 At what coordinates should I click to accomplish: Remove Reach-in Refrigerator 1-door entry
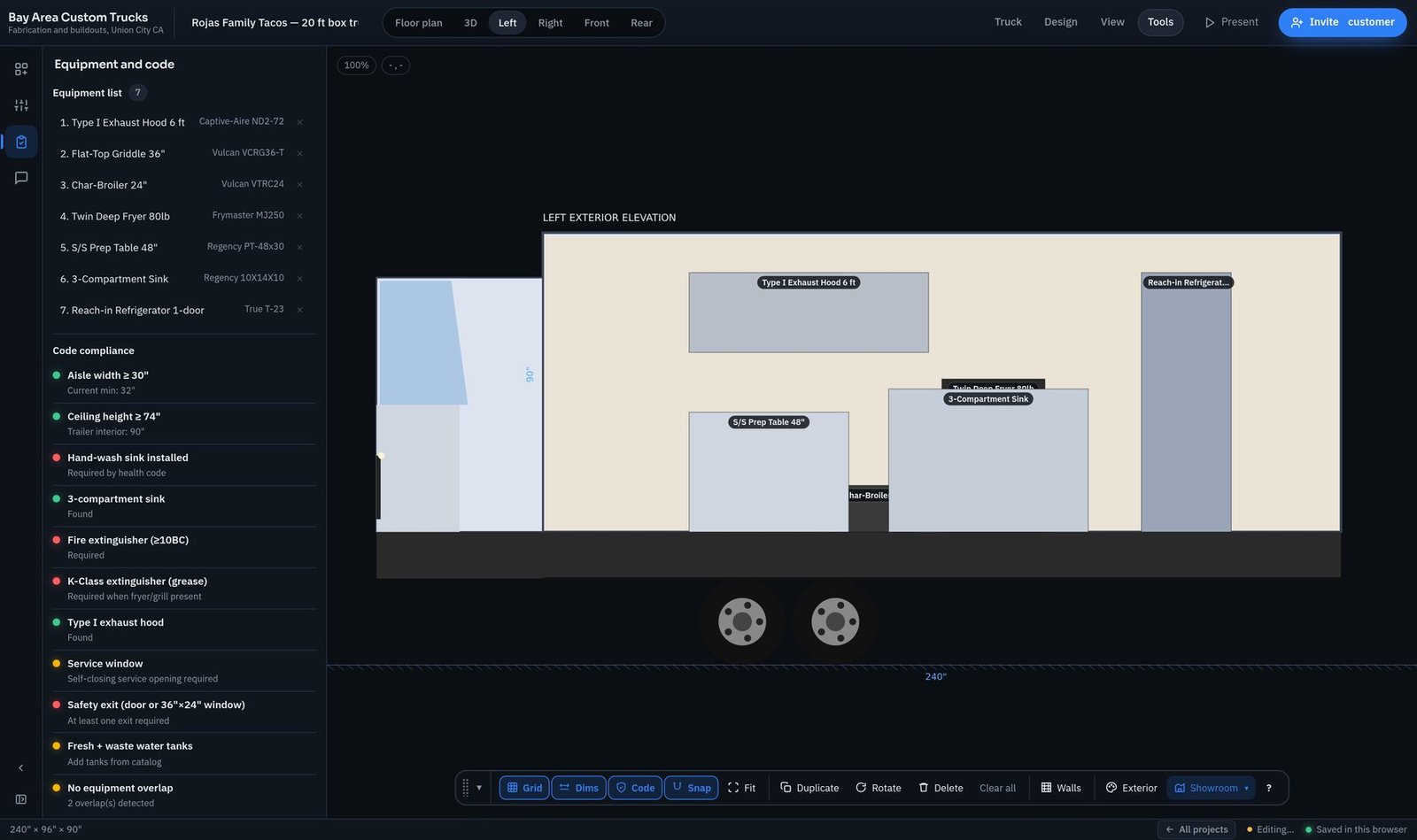point(300,310)
